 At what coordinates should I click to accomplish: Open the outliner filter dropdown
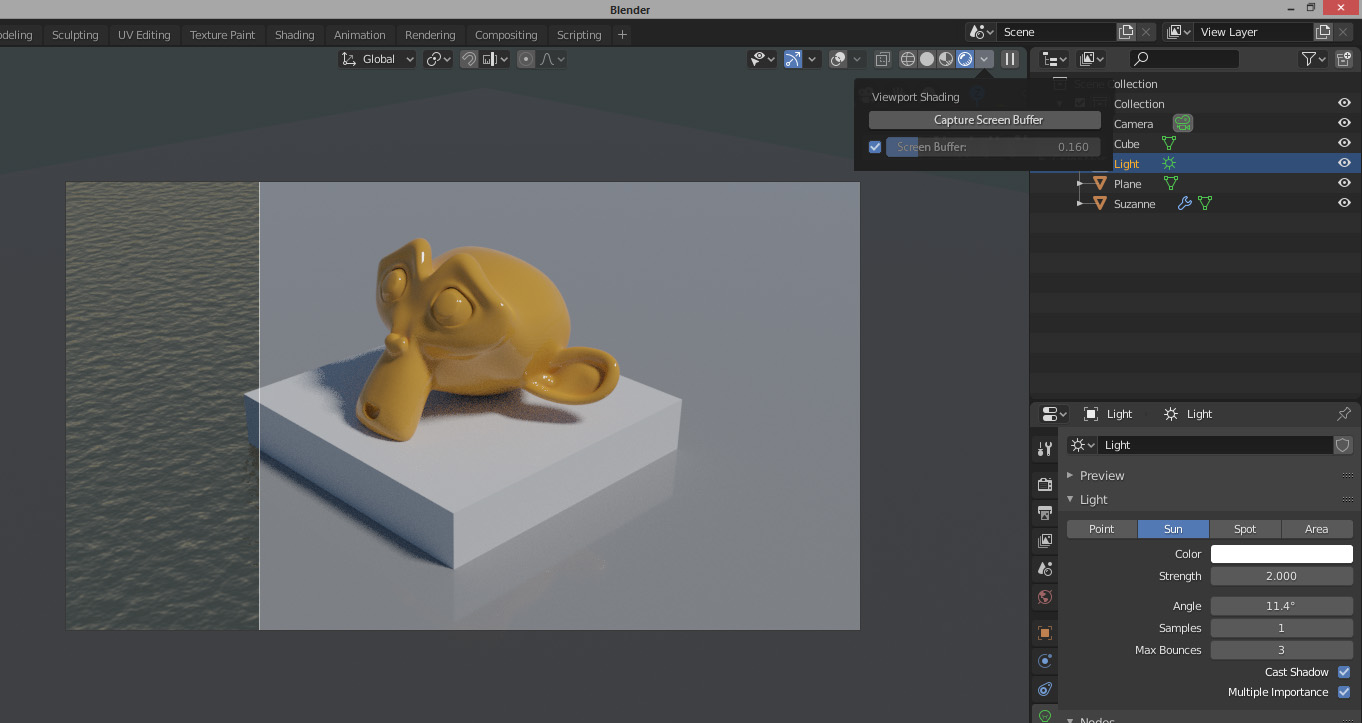click(x=1314, y=59)
